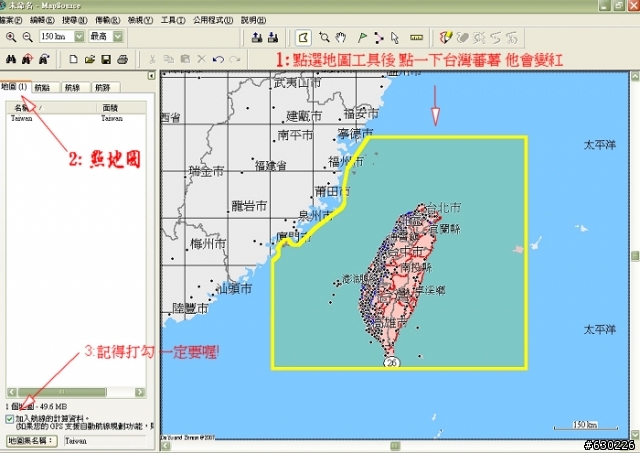Click the find recently found places icon
Image resolution: width=640 pixels, height=453 pixels.
[44, 60]
